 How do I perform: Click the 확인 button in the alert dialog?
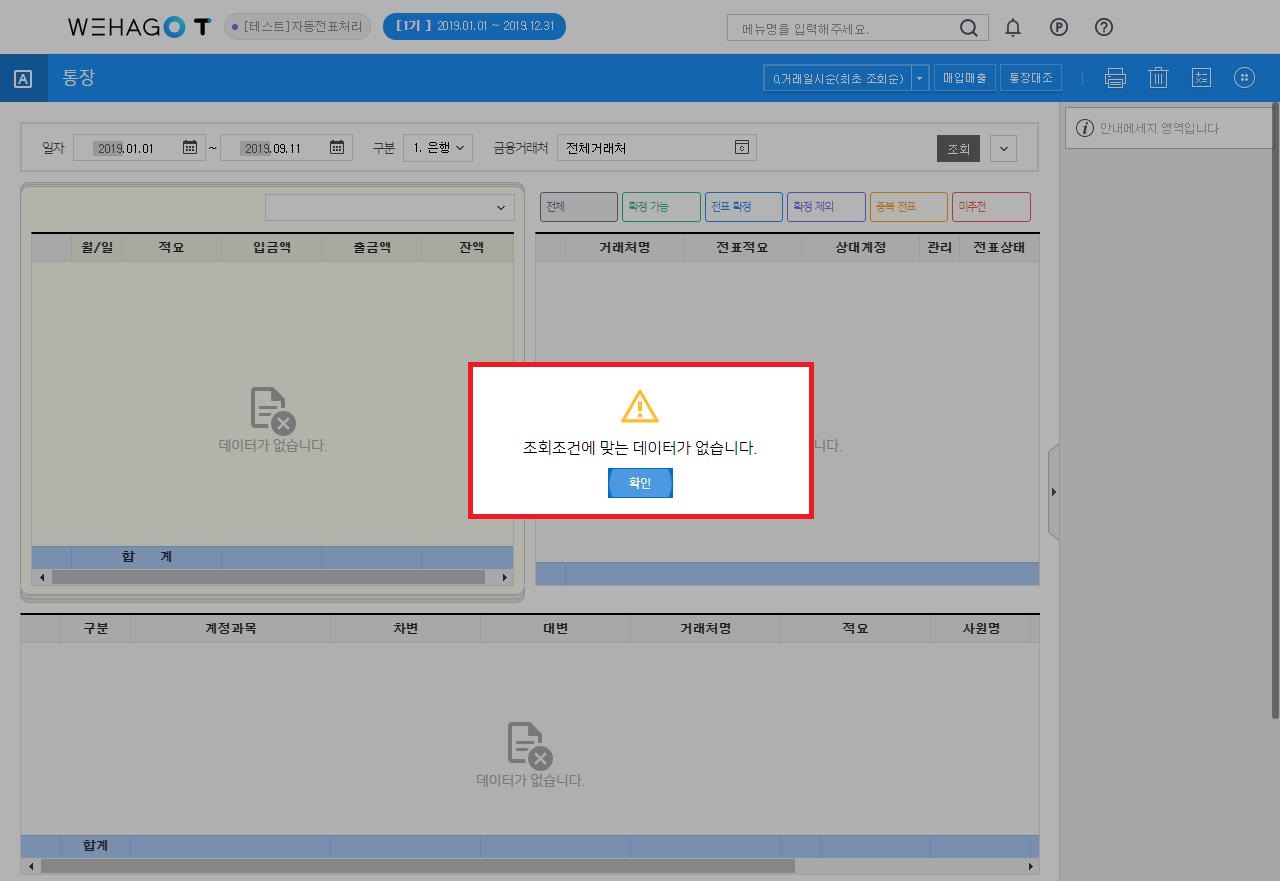pyautogui.click(x=640, y=483)
